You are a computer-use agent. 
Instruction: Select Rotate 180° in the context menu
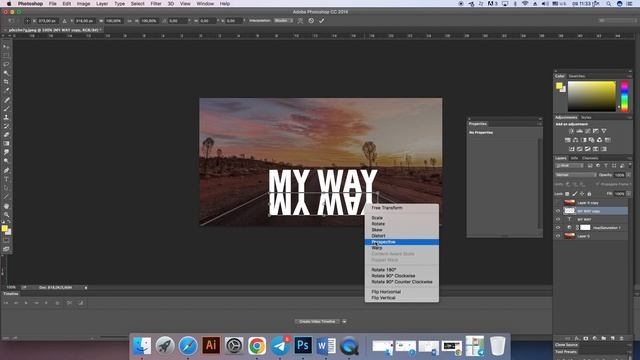click(x=402, y=270)
